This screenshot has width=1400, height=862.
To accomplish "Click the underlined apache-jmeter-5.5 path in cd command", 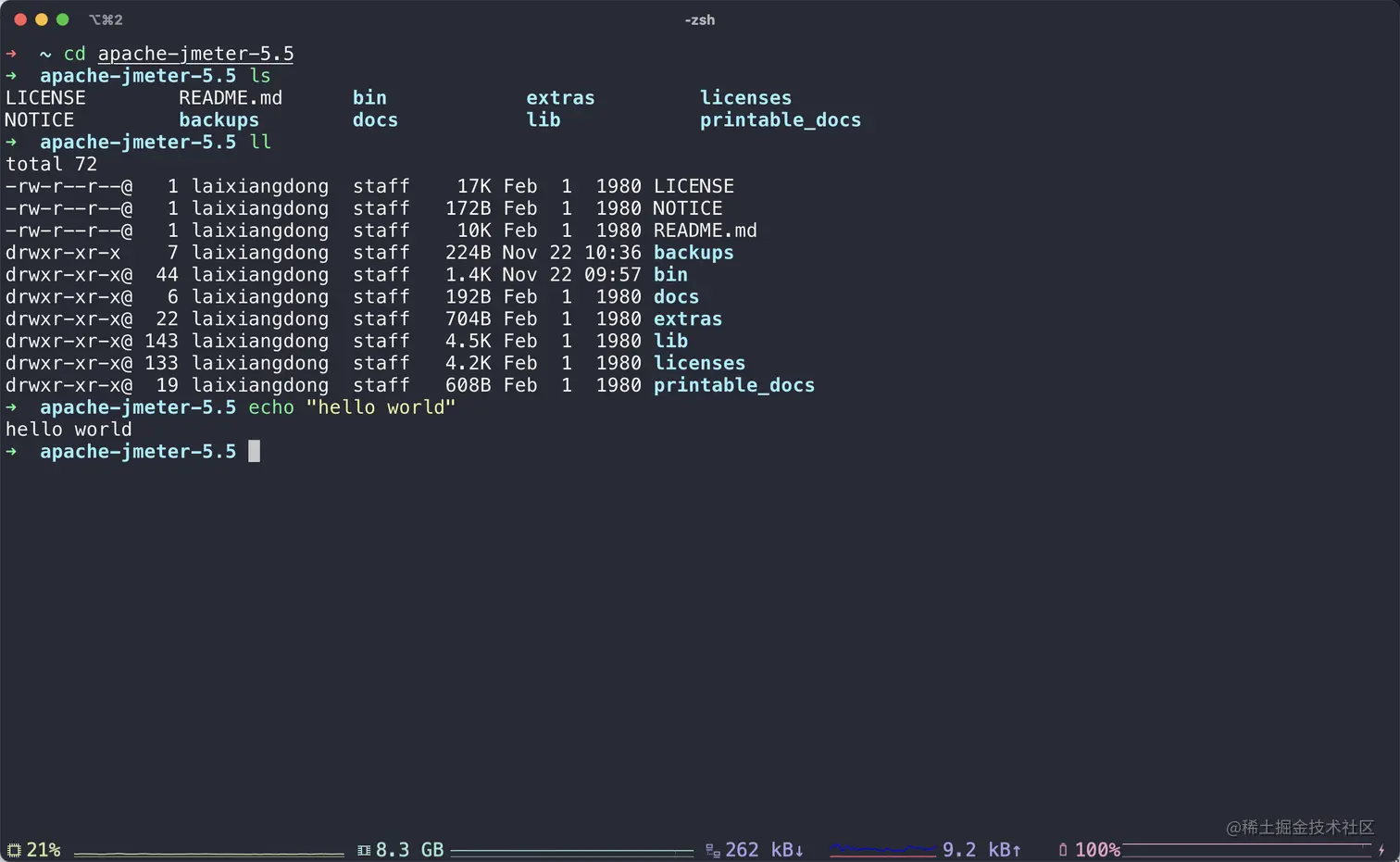I will click(x=196, y=54).
